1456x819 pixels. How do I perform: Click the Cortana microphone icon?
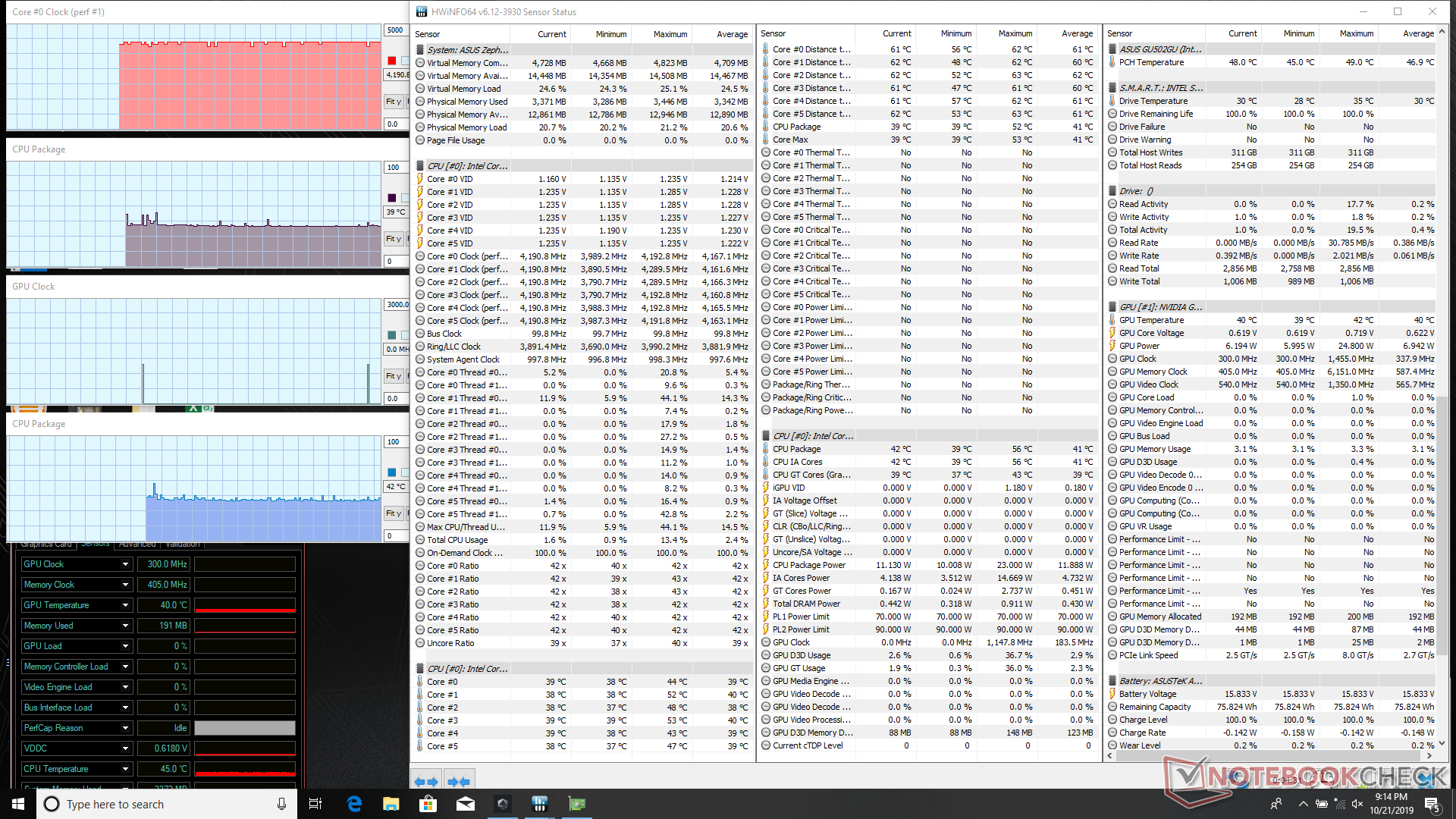pos(281,804)
